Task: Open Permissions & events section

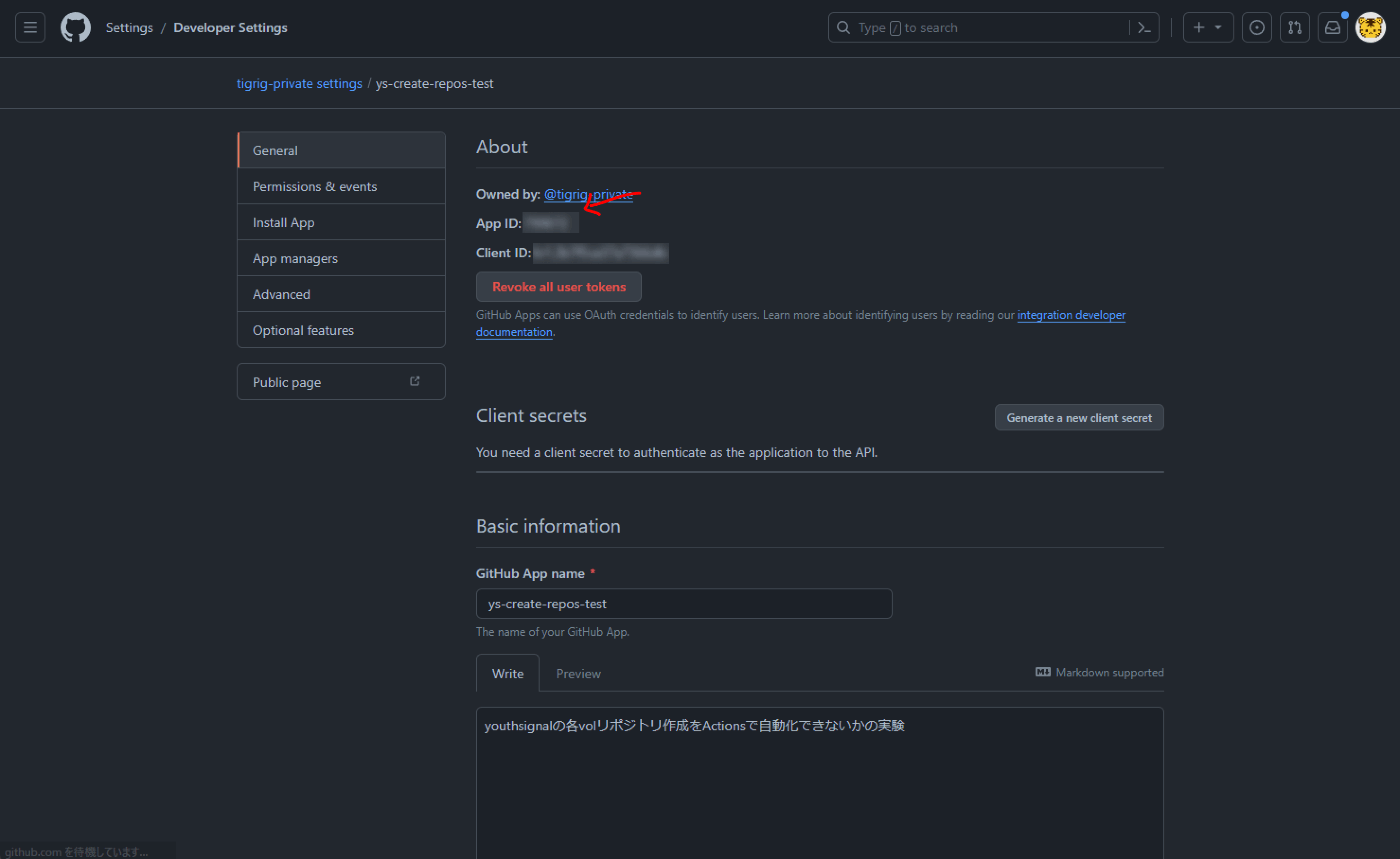Action: [x=341, y=186]
